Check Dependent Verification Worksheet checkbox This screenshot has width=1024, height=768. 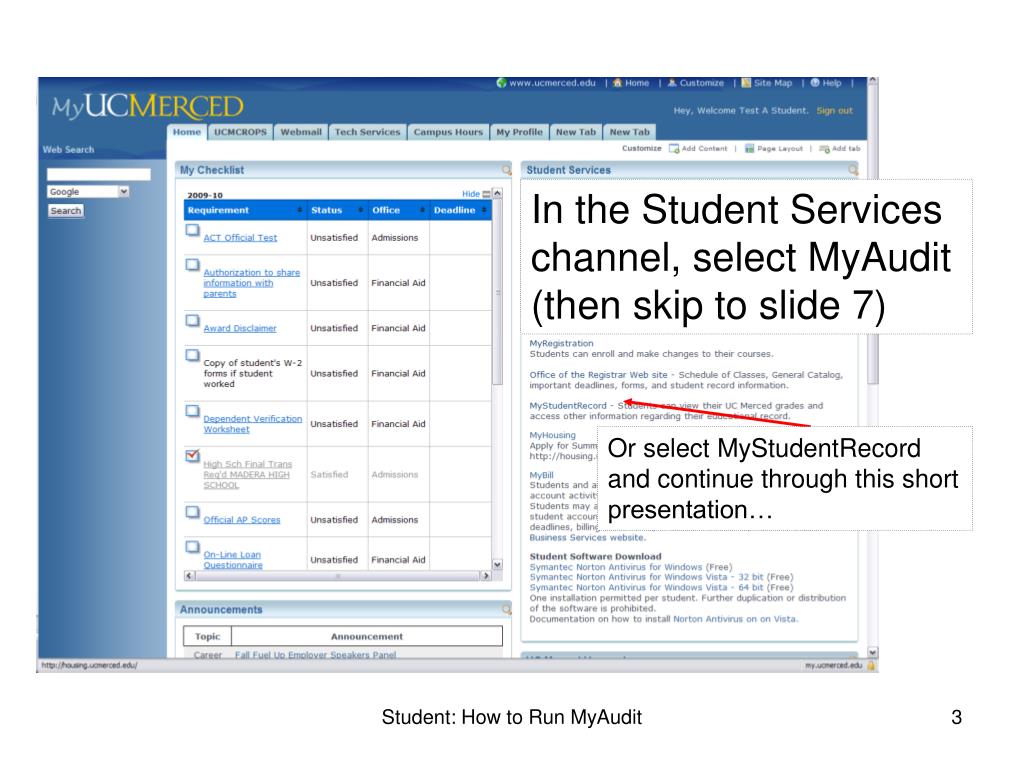click(x=192, y=411)
